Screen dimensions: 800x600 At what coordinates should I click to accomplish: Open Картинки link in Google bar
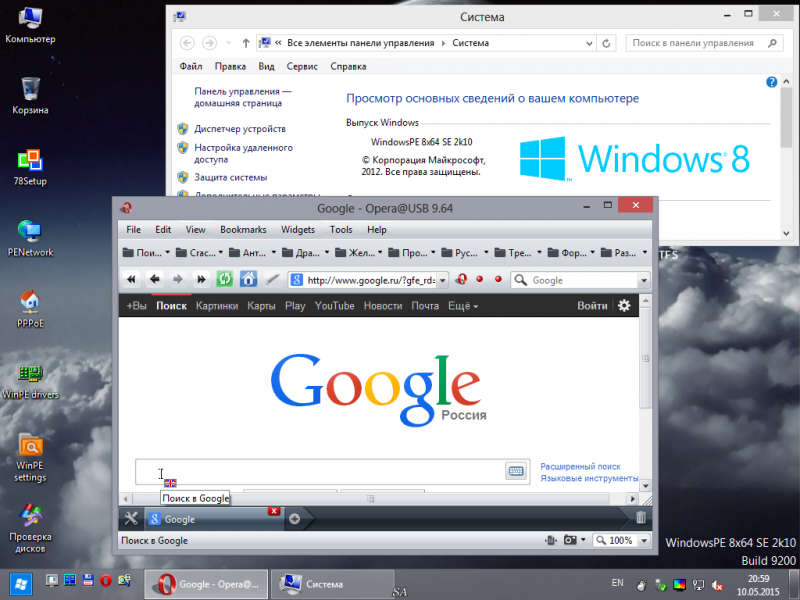pos(217,306)
